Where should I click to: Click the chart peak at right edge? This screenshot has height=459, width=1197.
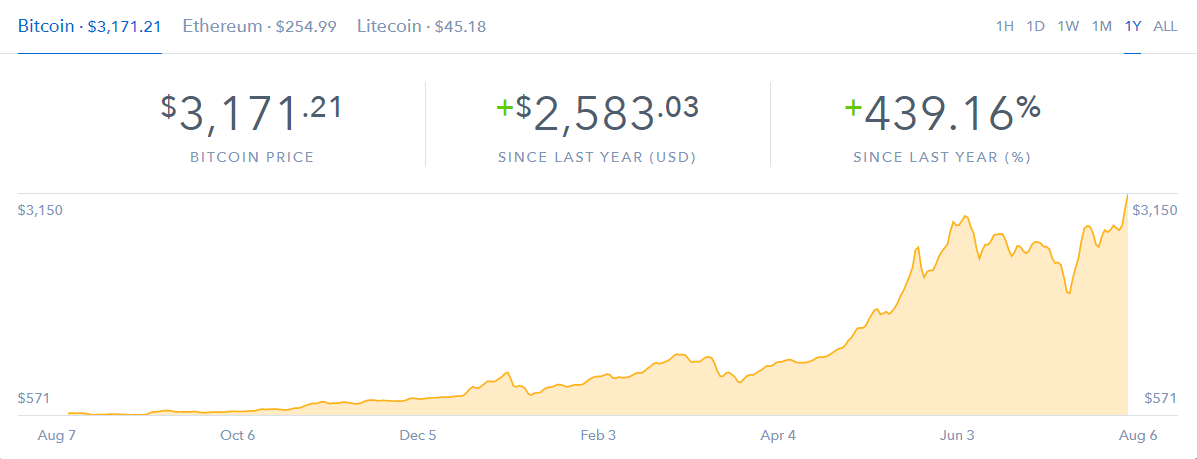click(x=1127, y=196)
